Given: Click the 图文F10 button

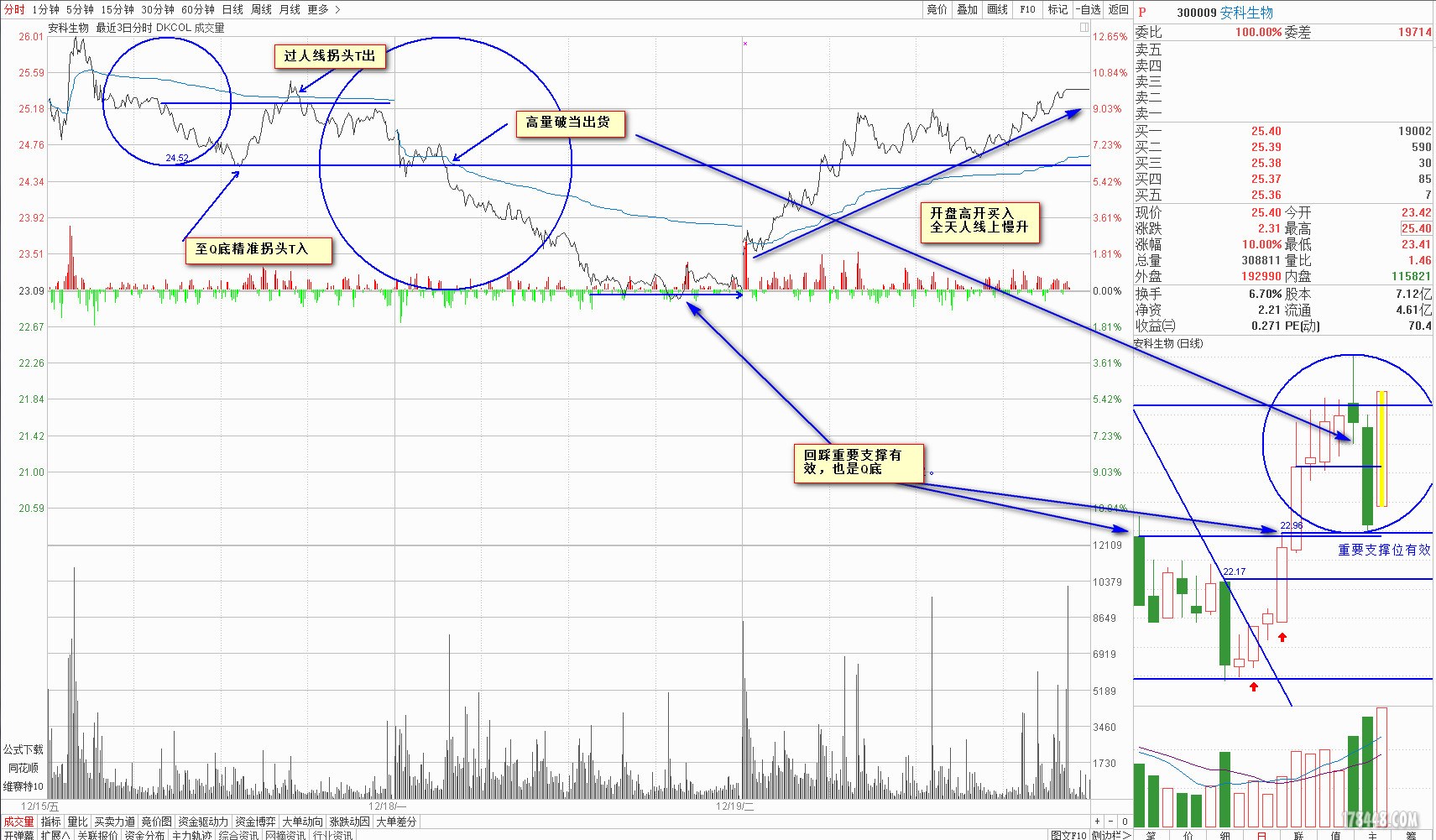Looking at the screenshot, I should coord(1068,835).
